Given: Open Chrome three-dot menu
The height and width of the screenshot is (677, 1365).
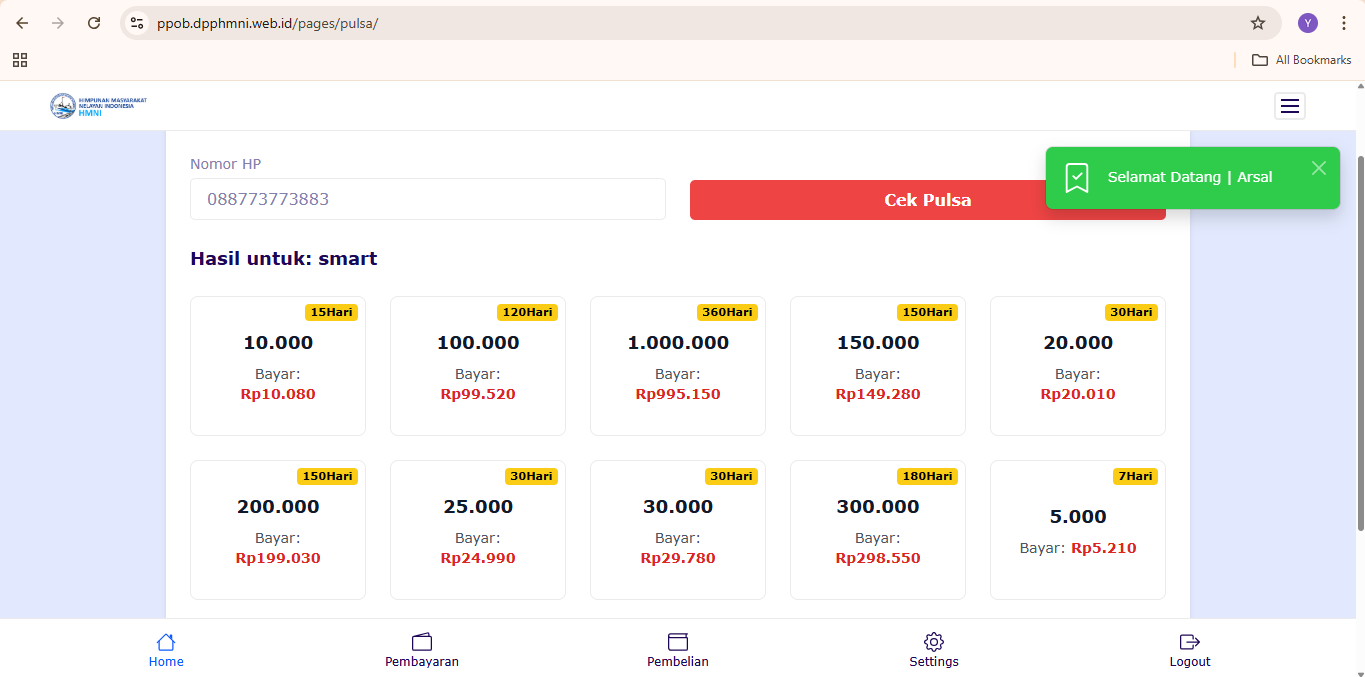Looking at the screenshot, I should [1343, 23].
